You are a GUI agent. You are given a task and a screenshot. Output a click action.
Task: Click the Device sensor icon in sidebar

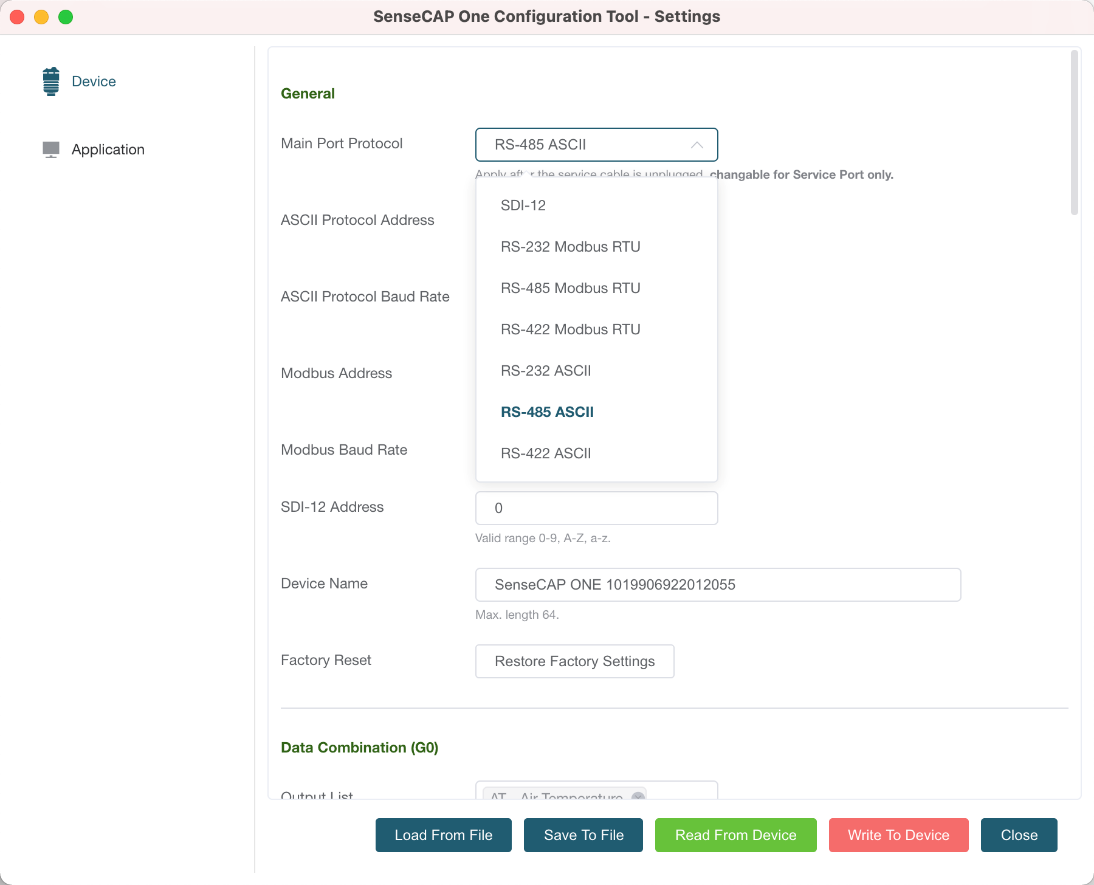tap(51, 81)
